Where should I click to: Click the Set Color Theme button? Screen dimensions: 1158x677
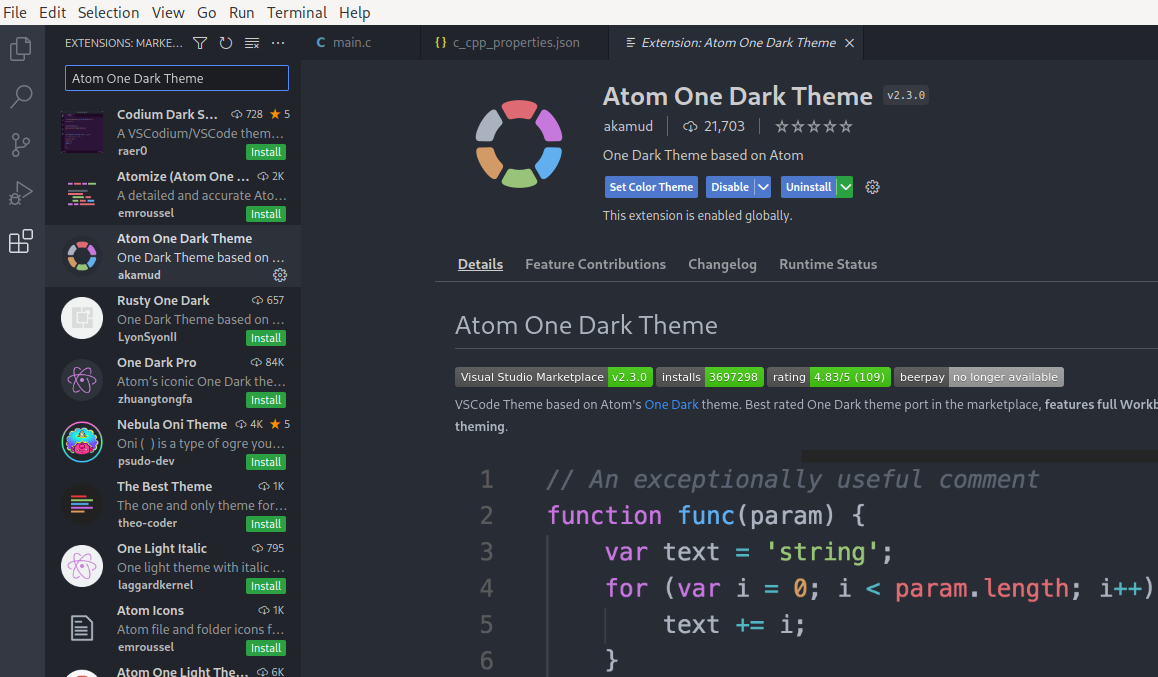tap(651, 187)
